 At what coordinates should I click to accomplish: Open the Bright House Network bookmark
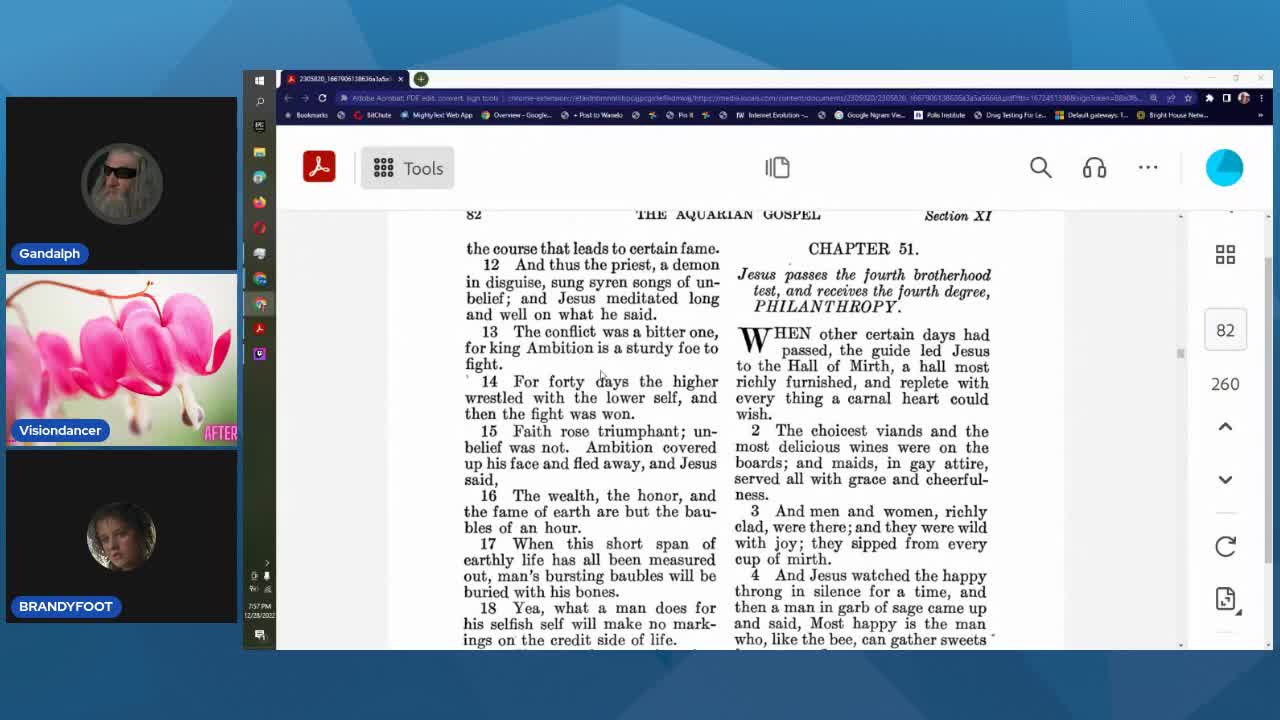click(1173, 115)
